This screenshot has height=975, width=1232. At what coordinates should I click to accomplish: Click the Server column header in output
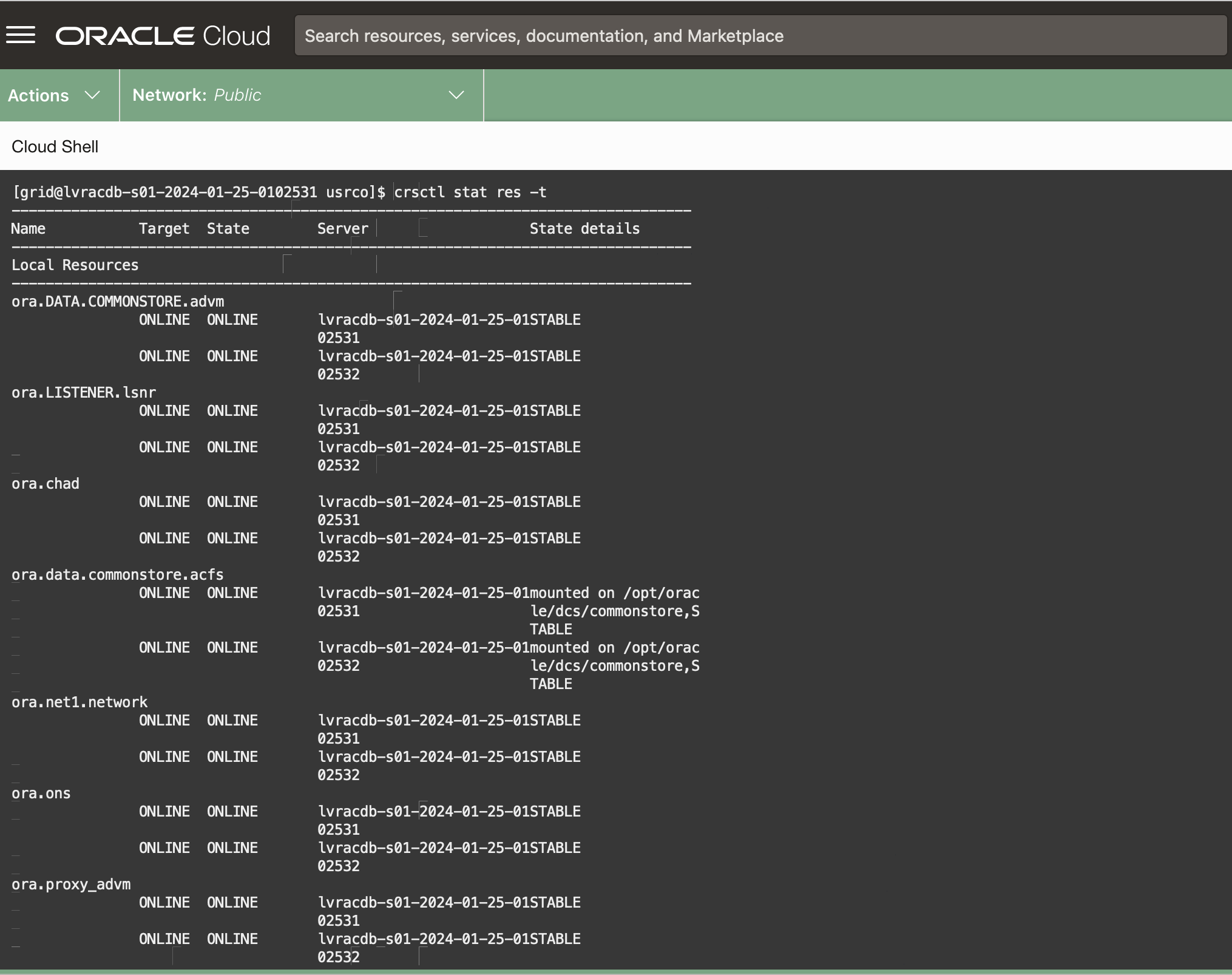(342, 229)
